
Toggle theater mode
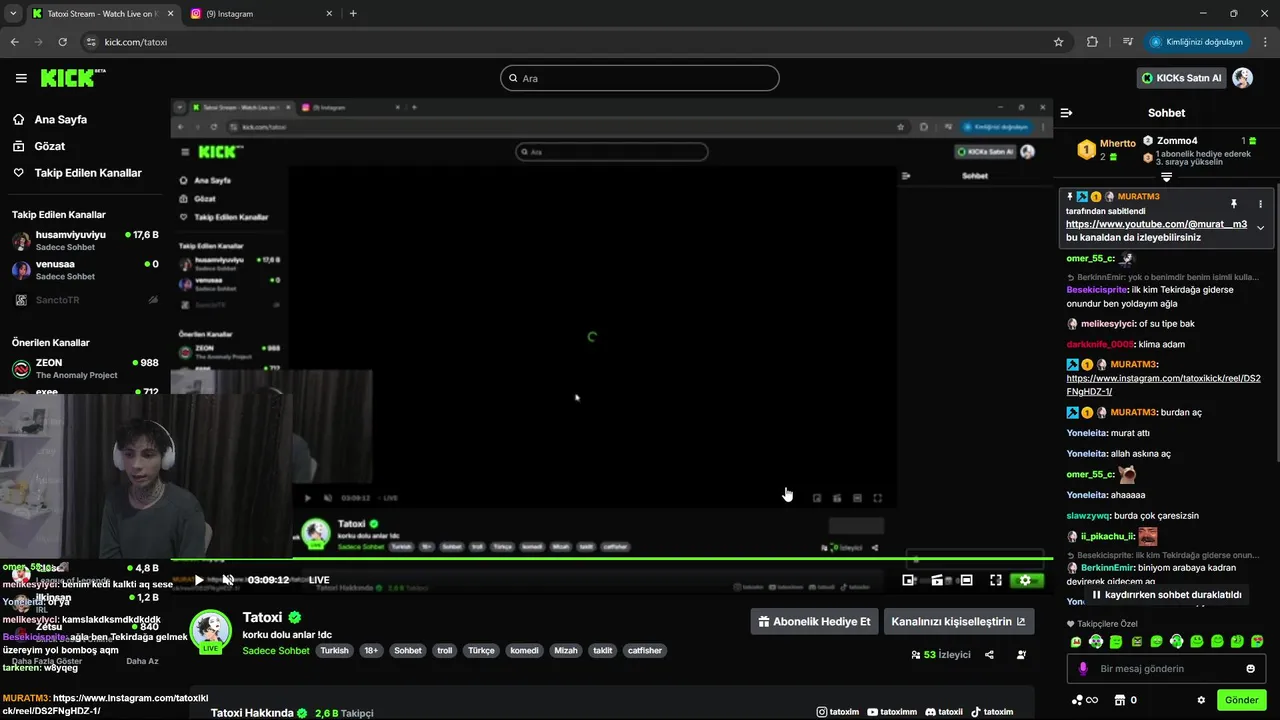tap(966, 580)
